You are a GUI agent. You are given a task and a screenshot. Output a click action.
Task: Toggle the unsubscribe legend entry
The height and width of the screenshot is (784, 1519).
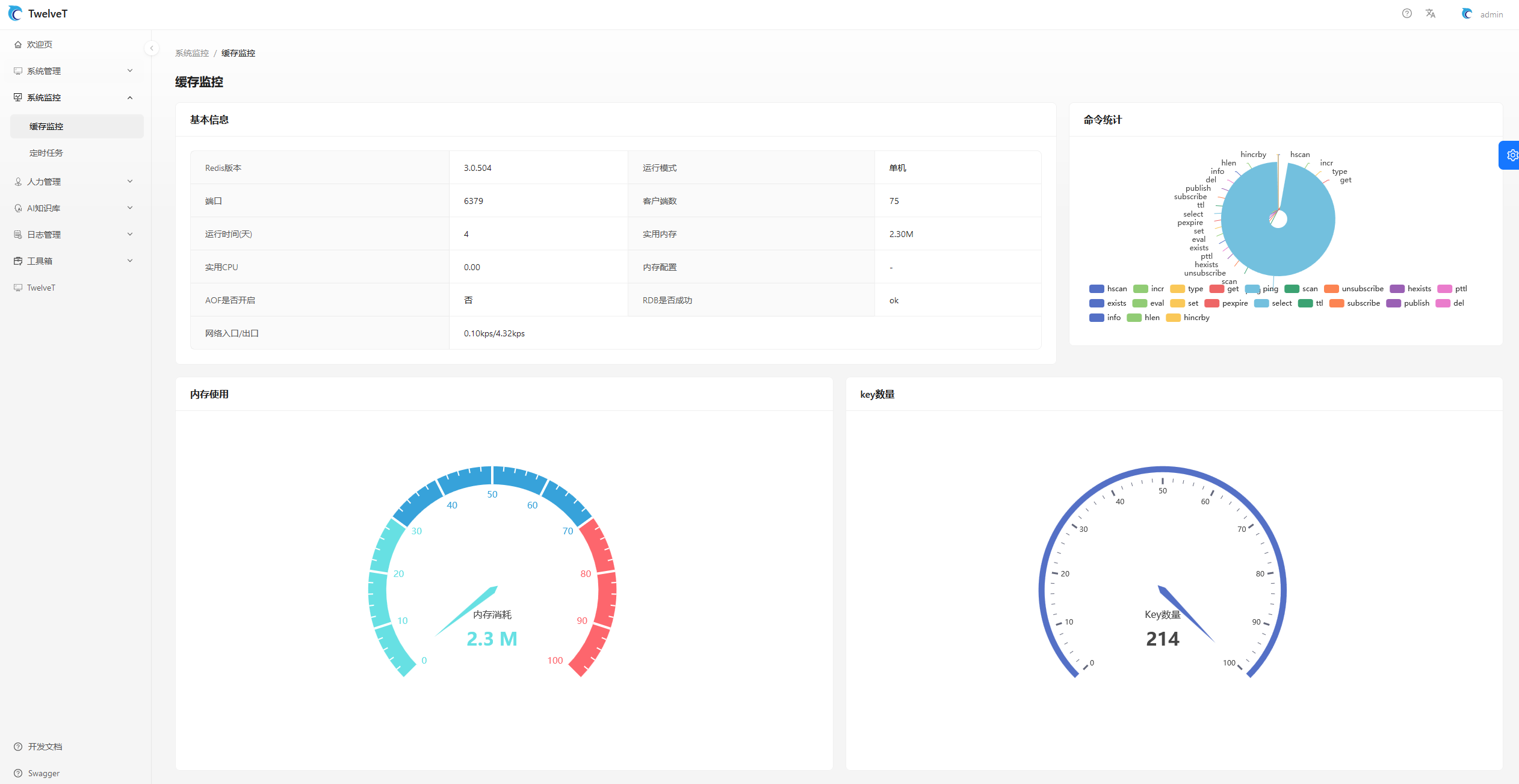coord(1354,289)
